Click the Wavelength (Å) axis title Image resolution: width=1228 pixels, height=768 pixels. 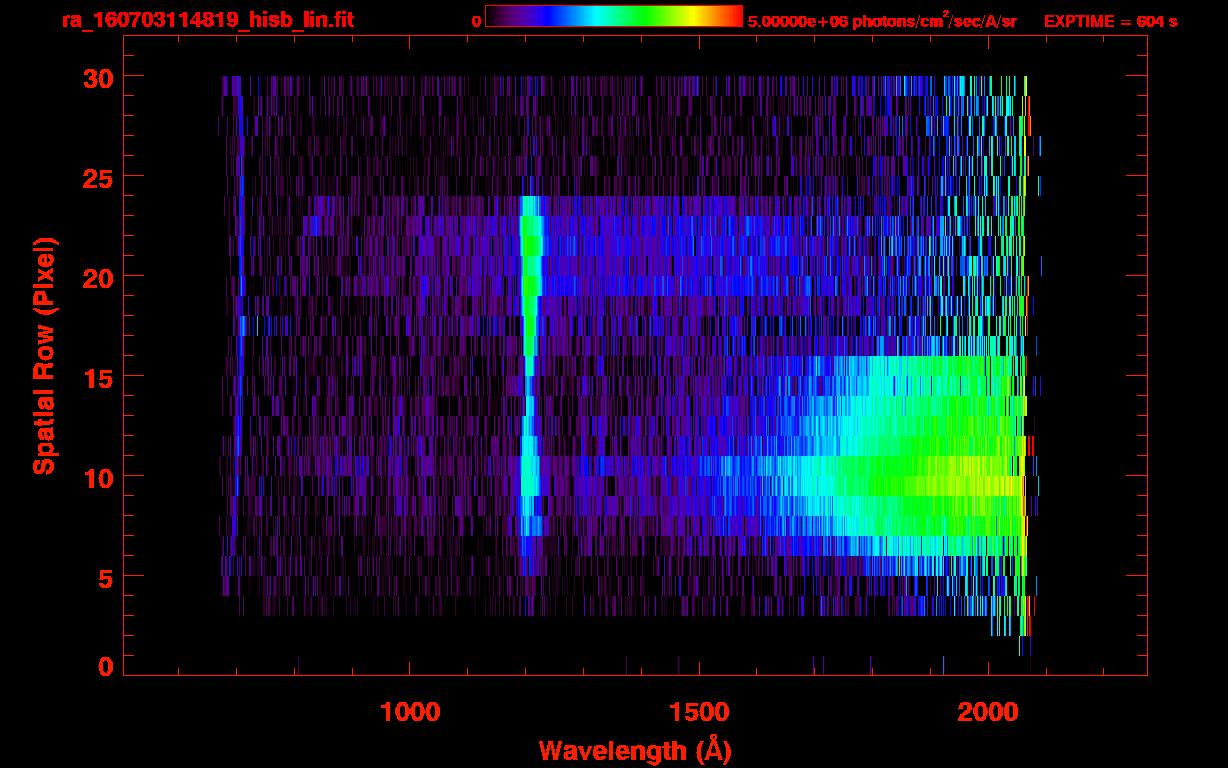[x=634, y=750]
